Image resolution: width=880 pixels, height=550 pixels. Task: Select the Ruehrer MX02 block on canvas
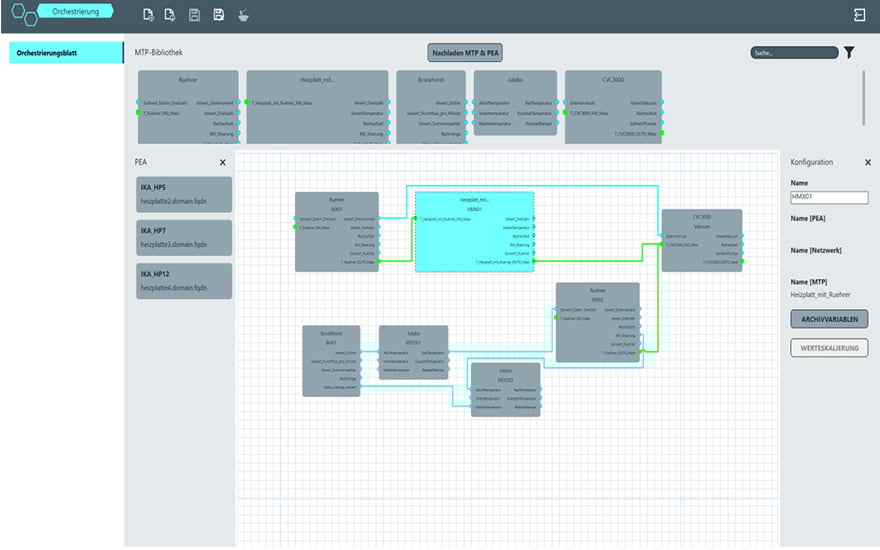598,322
